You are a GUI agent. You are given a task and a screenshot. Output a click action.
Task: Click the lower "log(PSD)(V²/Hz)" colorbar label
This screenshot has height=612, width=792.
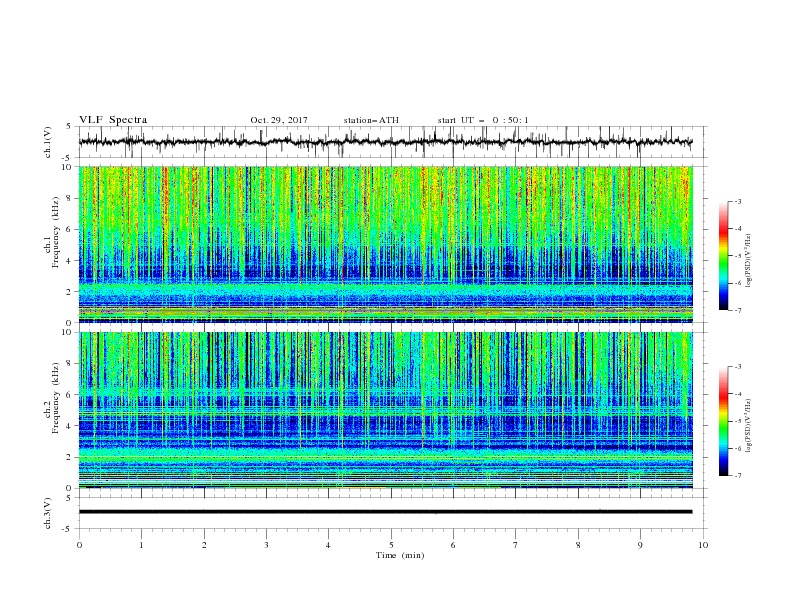(749, 425)
